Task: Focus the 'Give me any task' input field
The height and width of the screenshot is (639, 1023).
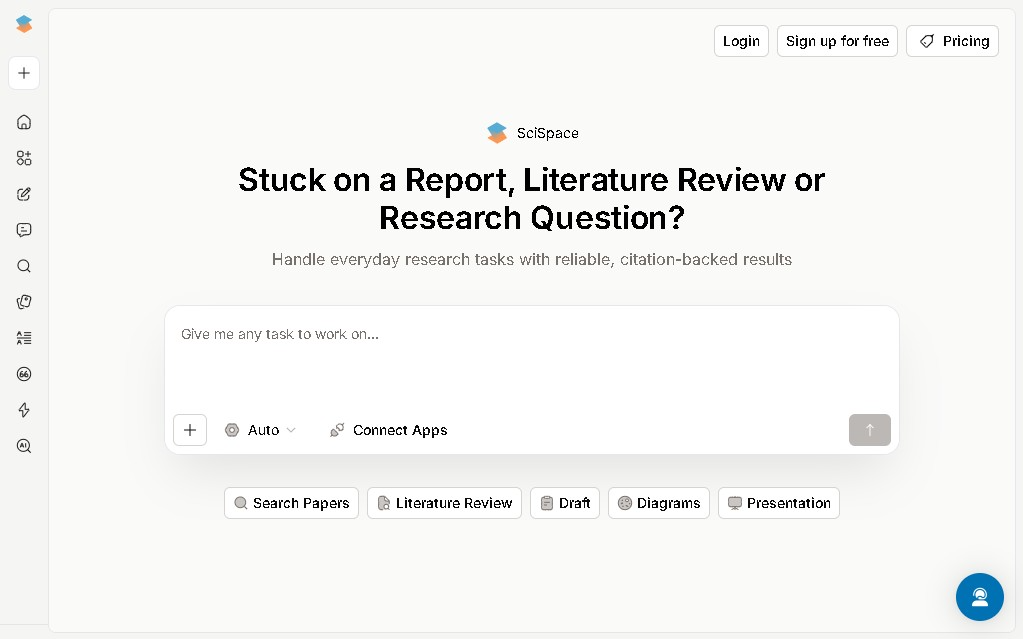Action: [x=532, y=359]
